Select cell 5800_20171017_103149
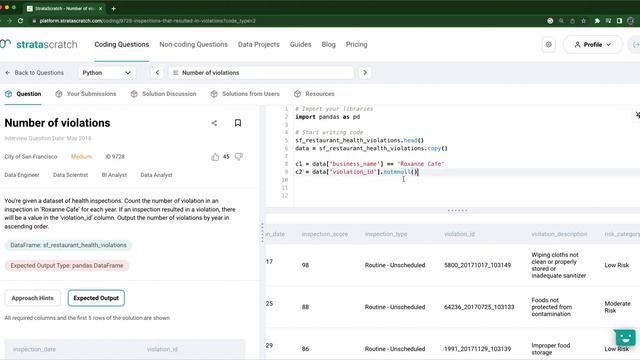Screen dimensions: 640x360 pyautogui.click(x=478, y=265)
